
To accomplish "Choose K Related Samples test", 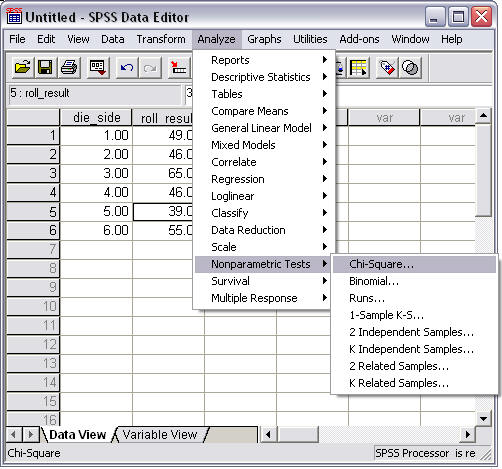I will [x=414, y=383].
